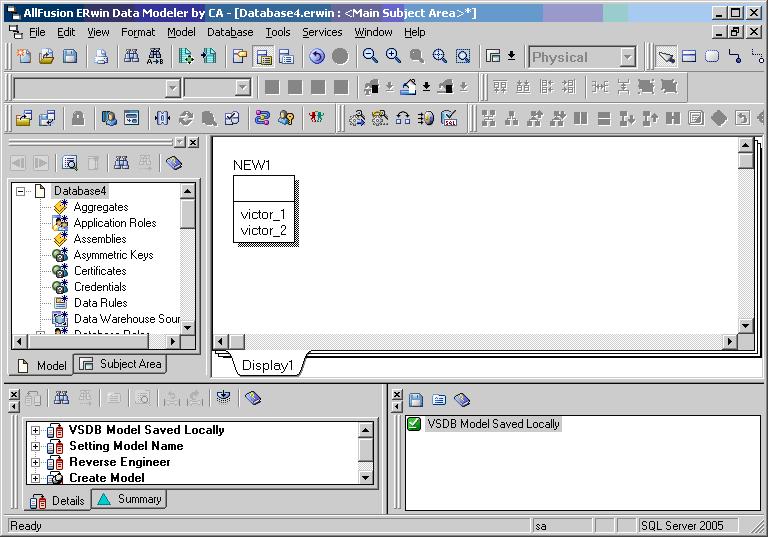The width and height of the screenshot is (768, 537).
Task: Expand VSDB Model Saved Locally log entry
Action: [x=35, y=430]
